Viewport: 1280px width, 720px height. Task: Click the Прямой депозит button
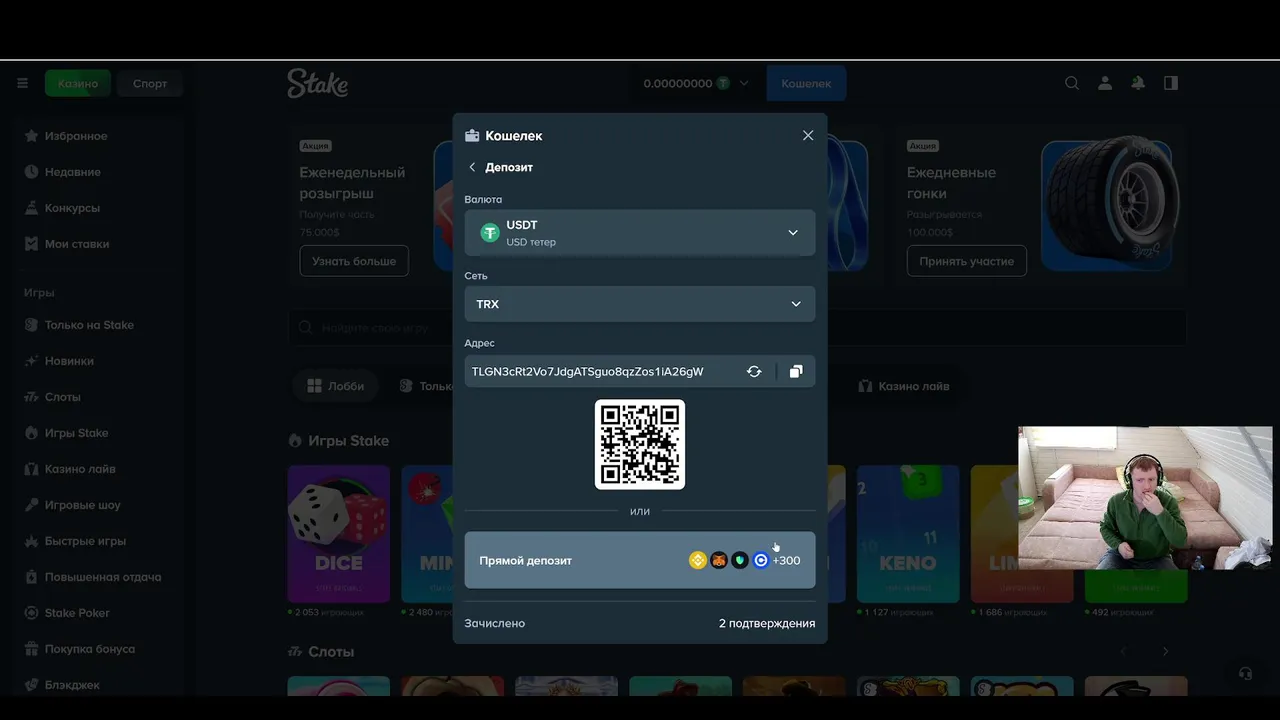pos(640,560)
